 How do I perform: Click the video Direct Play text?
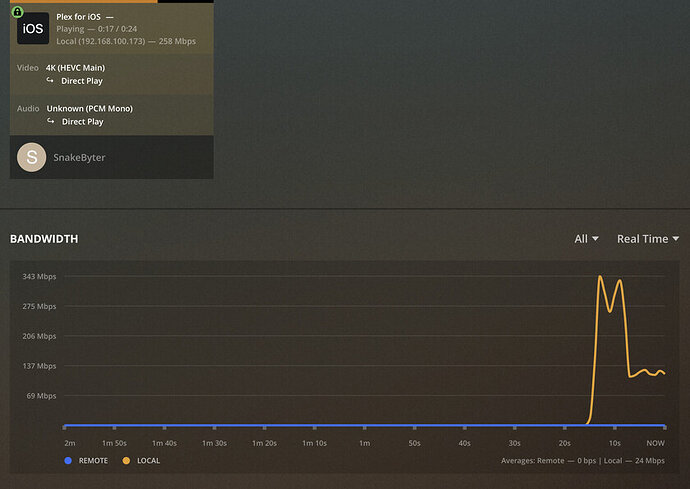82,81
